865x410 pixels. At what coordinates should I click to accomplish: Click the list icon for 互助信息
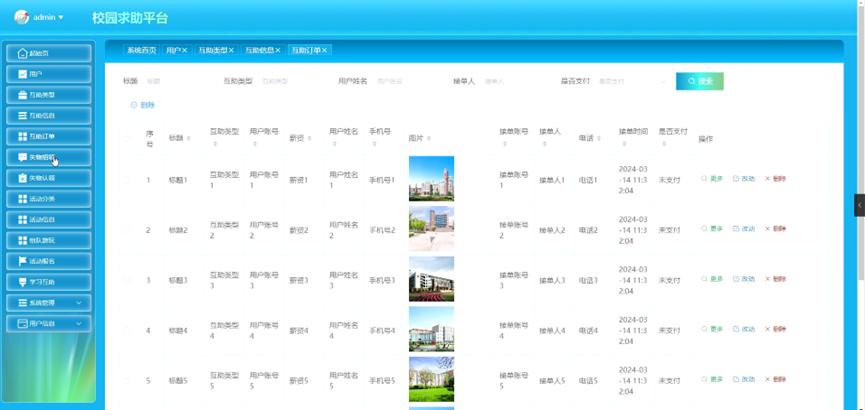(x=22, y=116)
